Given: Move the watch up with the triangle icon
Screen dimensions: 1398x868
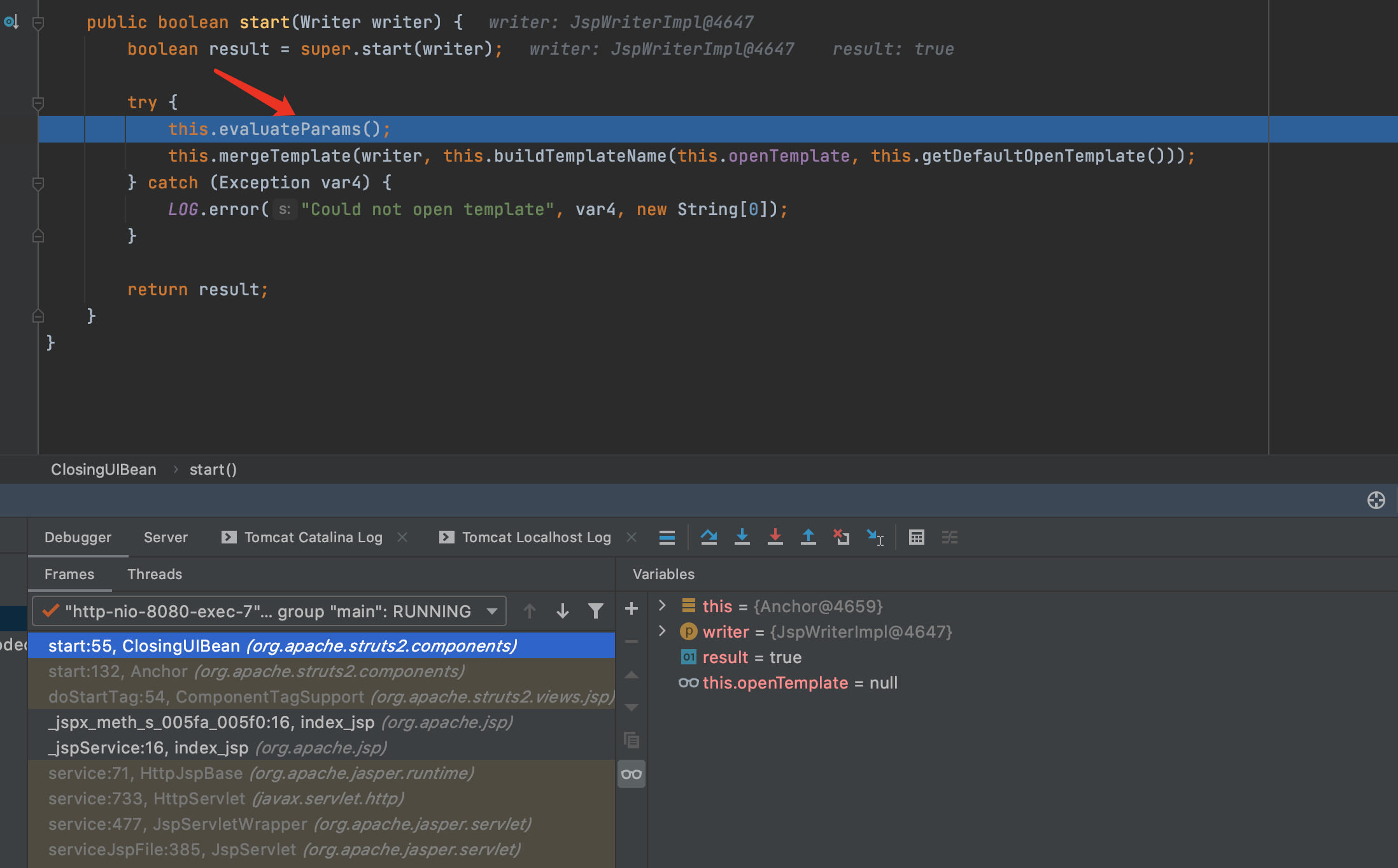Looking at the screenshot, I should 631,675.
